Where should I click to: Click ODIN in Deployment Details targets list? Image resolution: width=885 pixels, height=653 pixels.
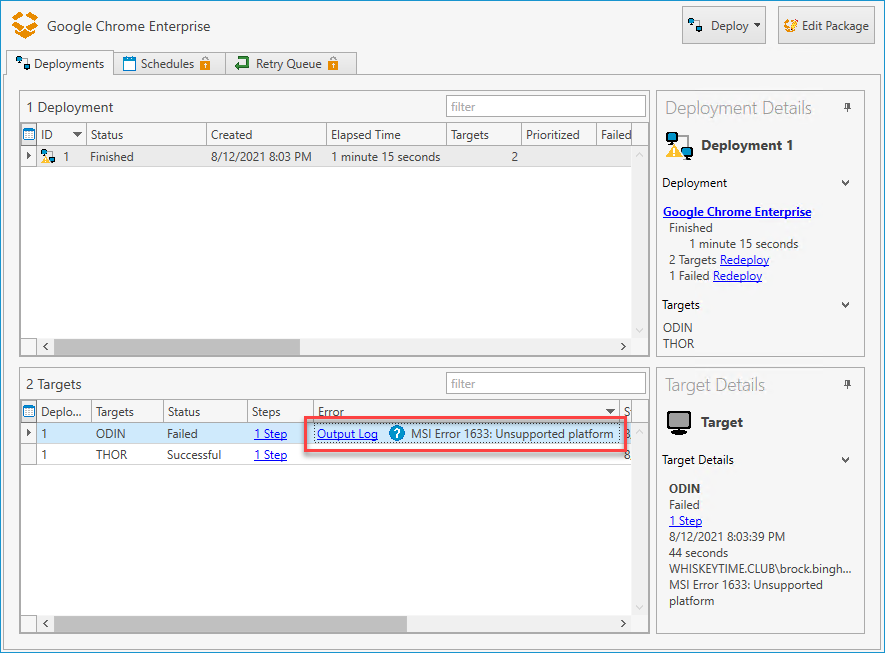pyautogui.click(x=677, y=327)
